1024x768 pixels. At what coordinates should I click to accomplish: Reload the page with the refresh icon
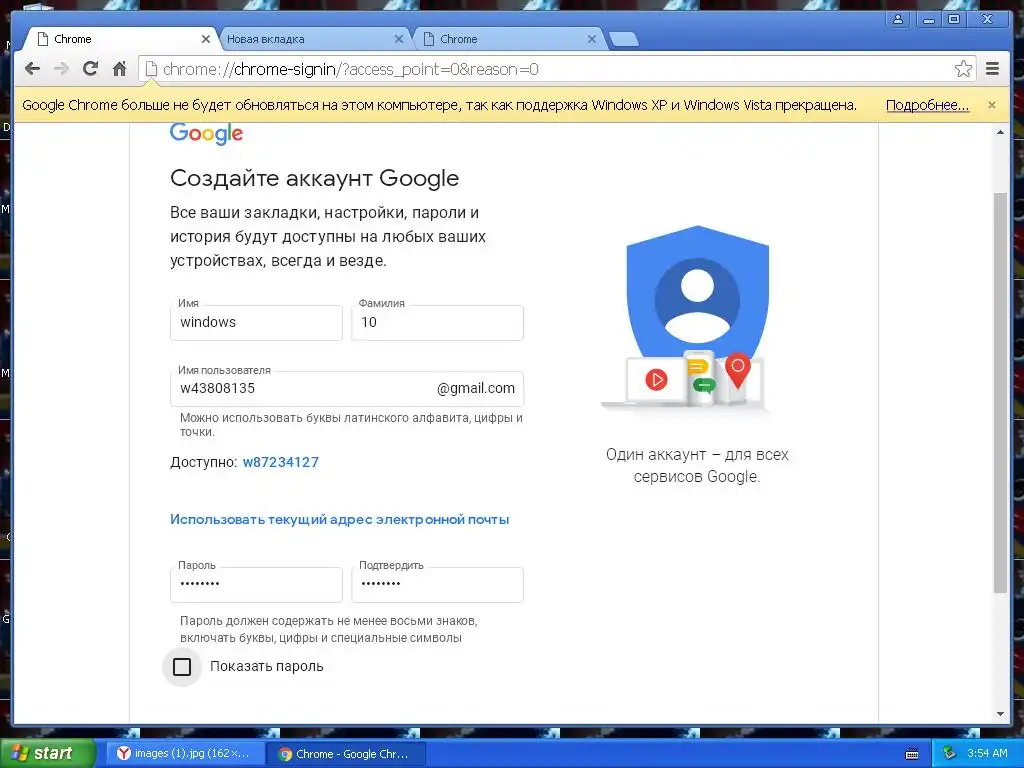pos(90,68)
